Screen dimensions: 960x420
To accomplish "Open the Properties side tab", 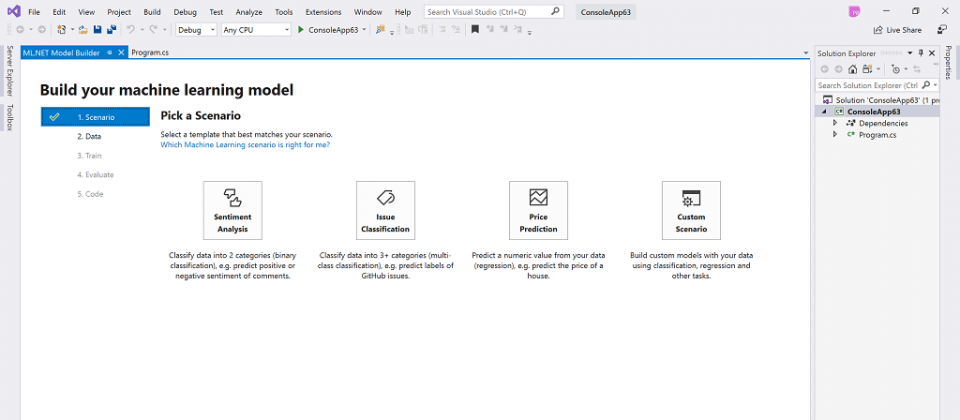I will point(948,62).
